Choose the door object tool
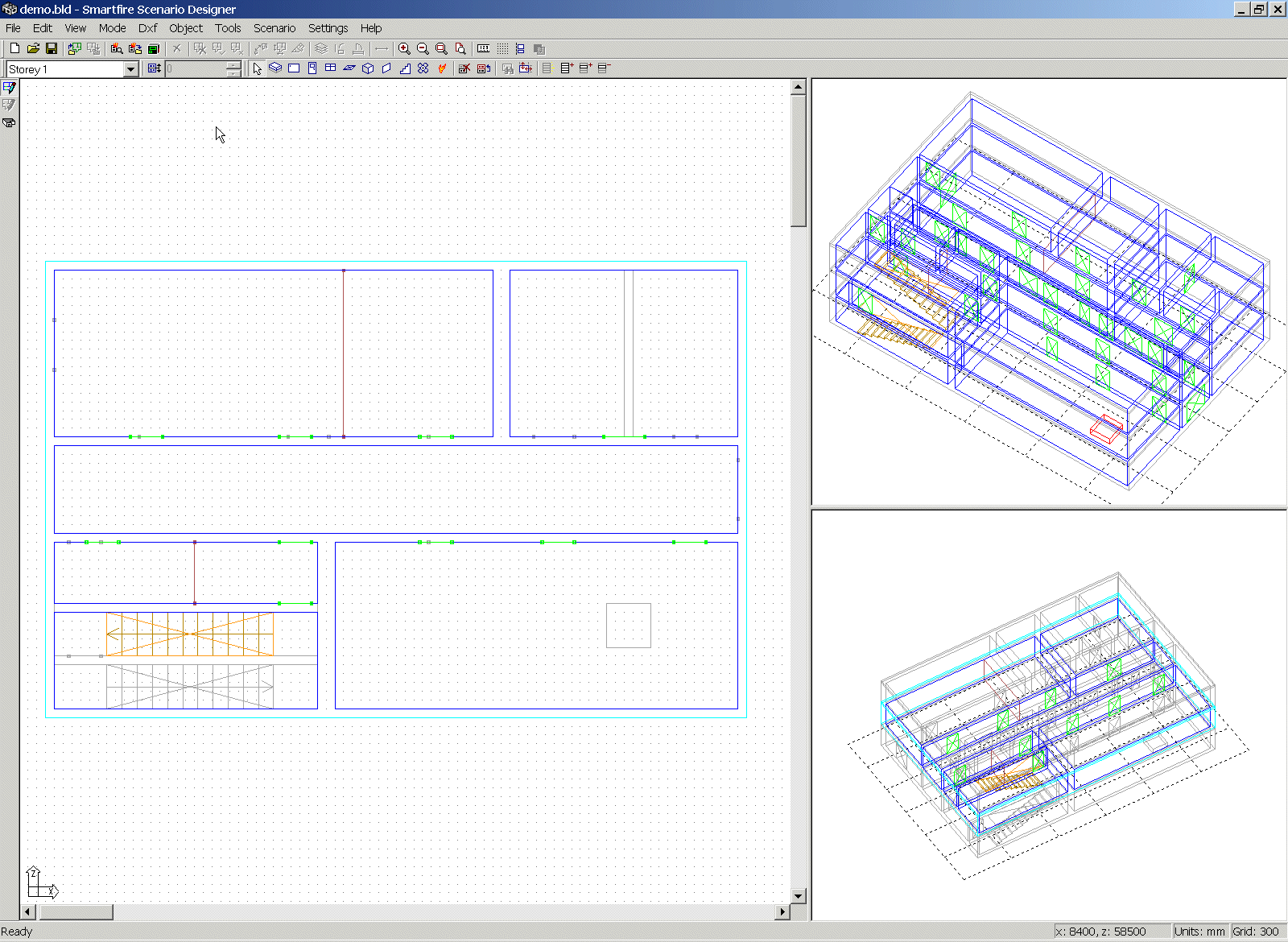 point(312,68)
